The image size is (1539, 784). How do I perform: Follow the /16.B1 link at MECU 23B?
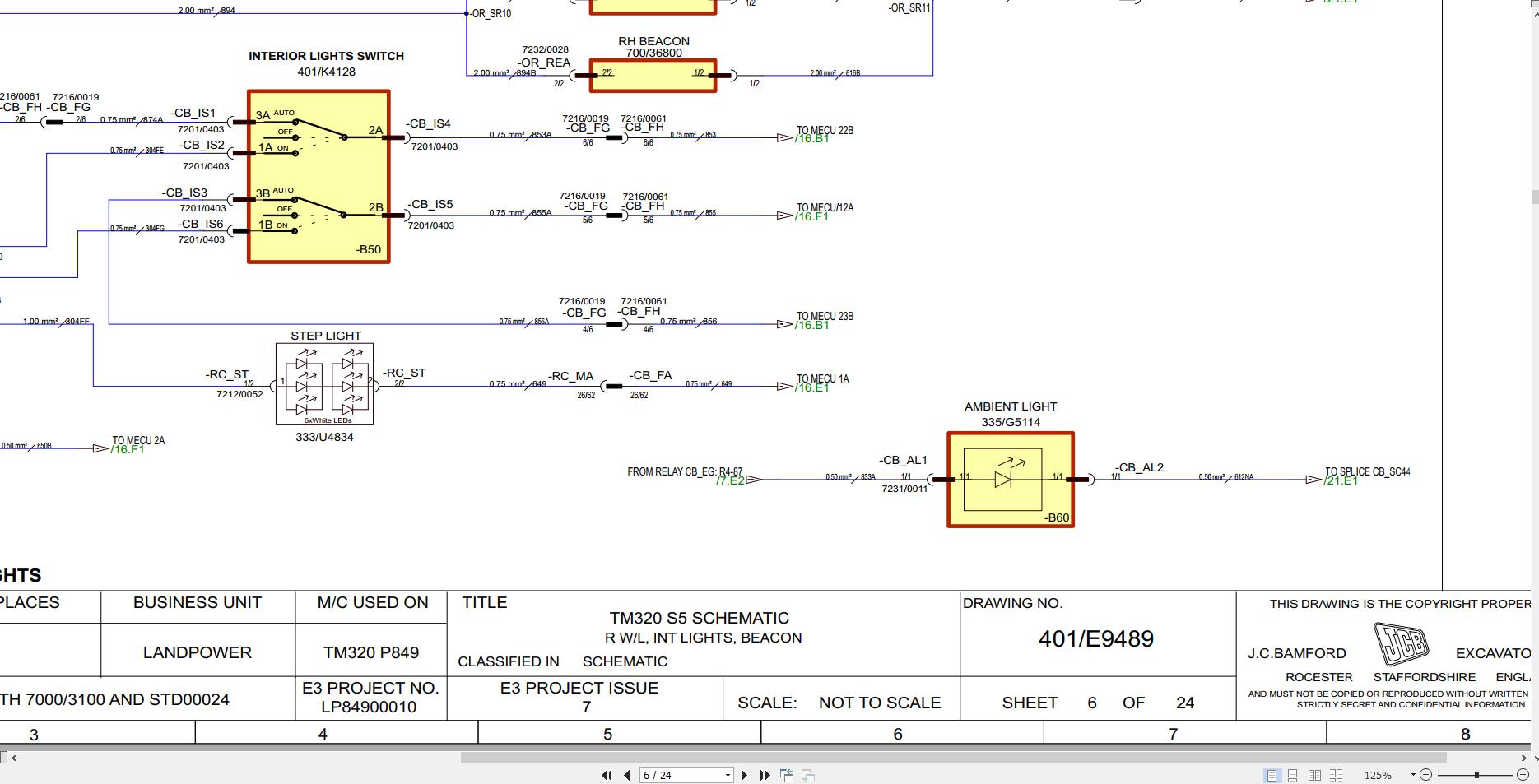(811, 326)
